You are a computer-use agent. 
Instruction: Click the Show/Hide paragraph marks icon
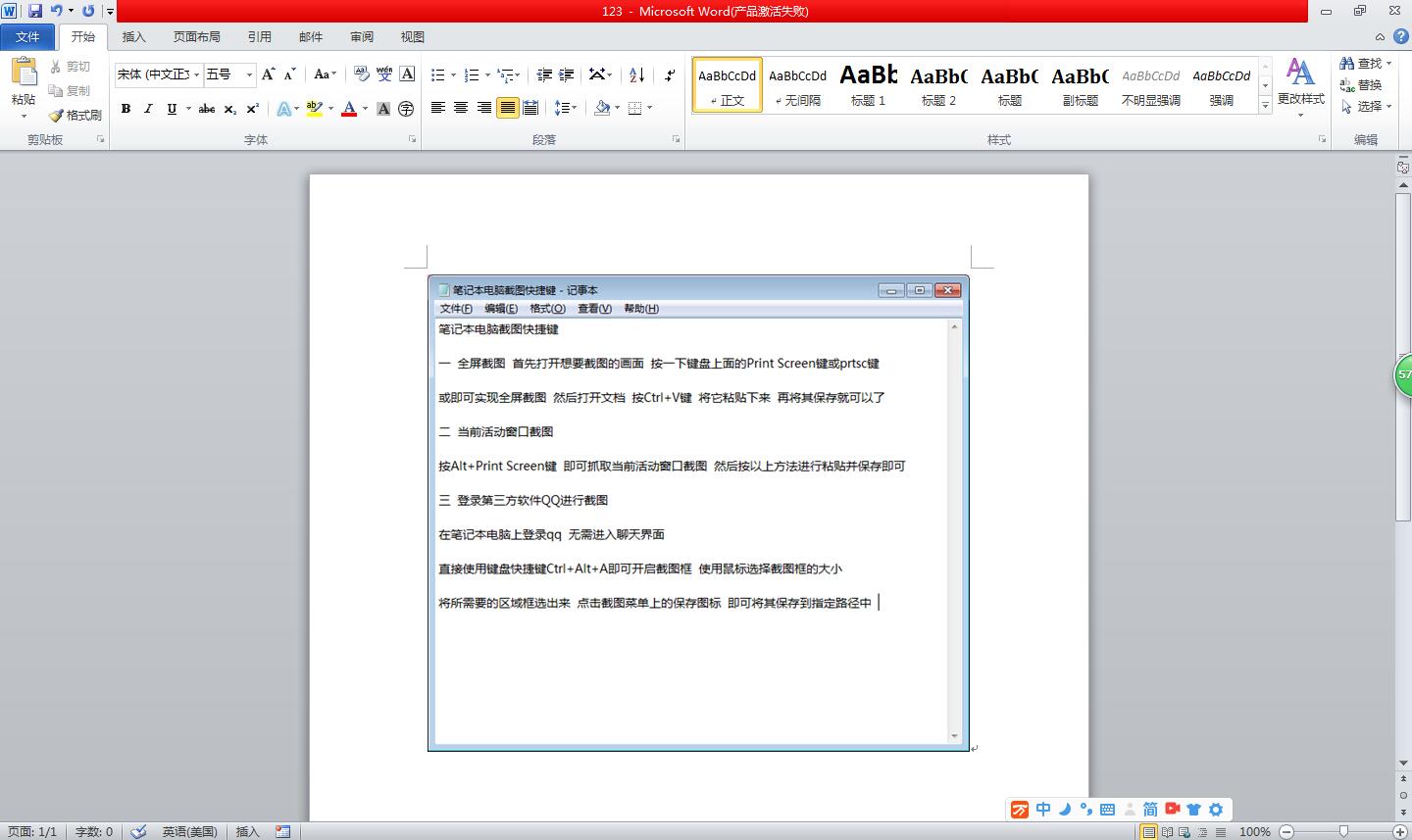(670, 74)
